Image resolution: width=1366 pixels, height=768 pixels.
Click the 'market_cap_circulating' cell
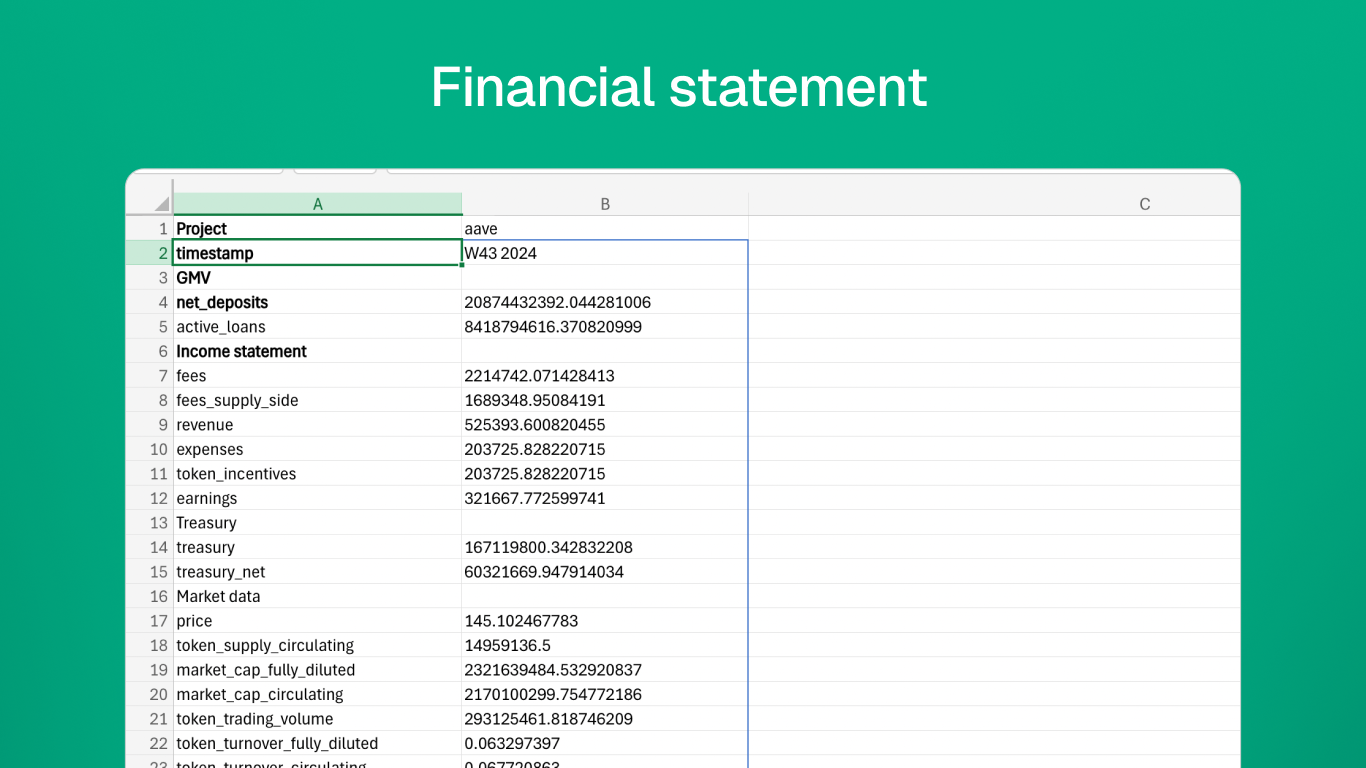click(x=318, y=694)
